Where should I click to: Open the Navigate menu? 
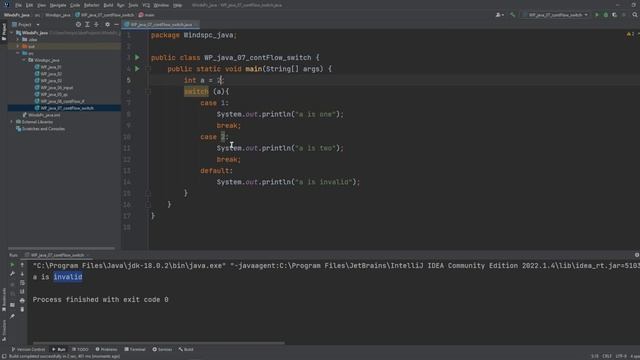pos(58,5)
